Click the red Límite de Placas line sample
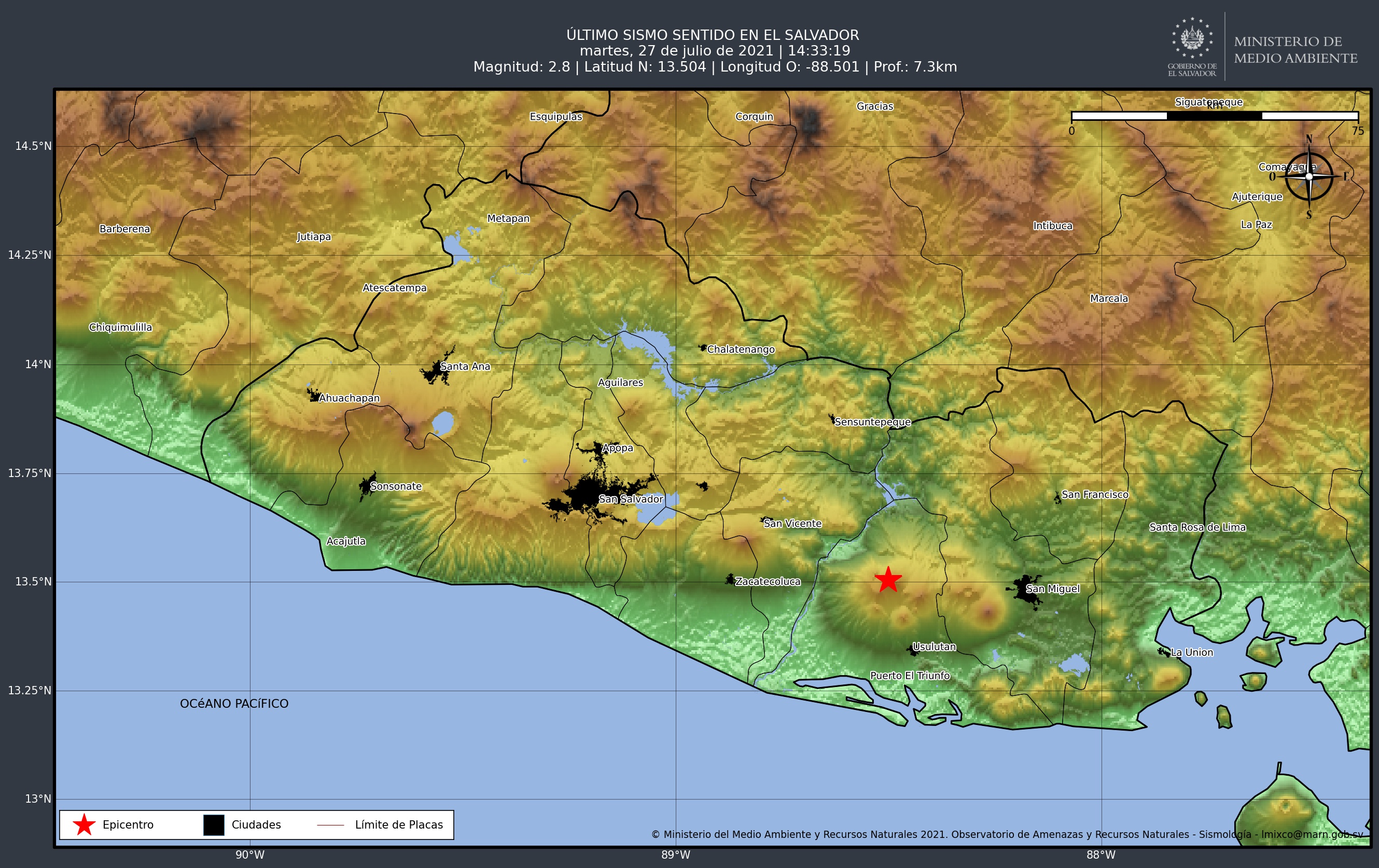 coord(330,825)
